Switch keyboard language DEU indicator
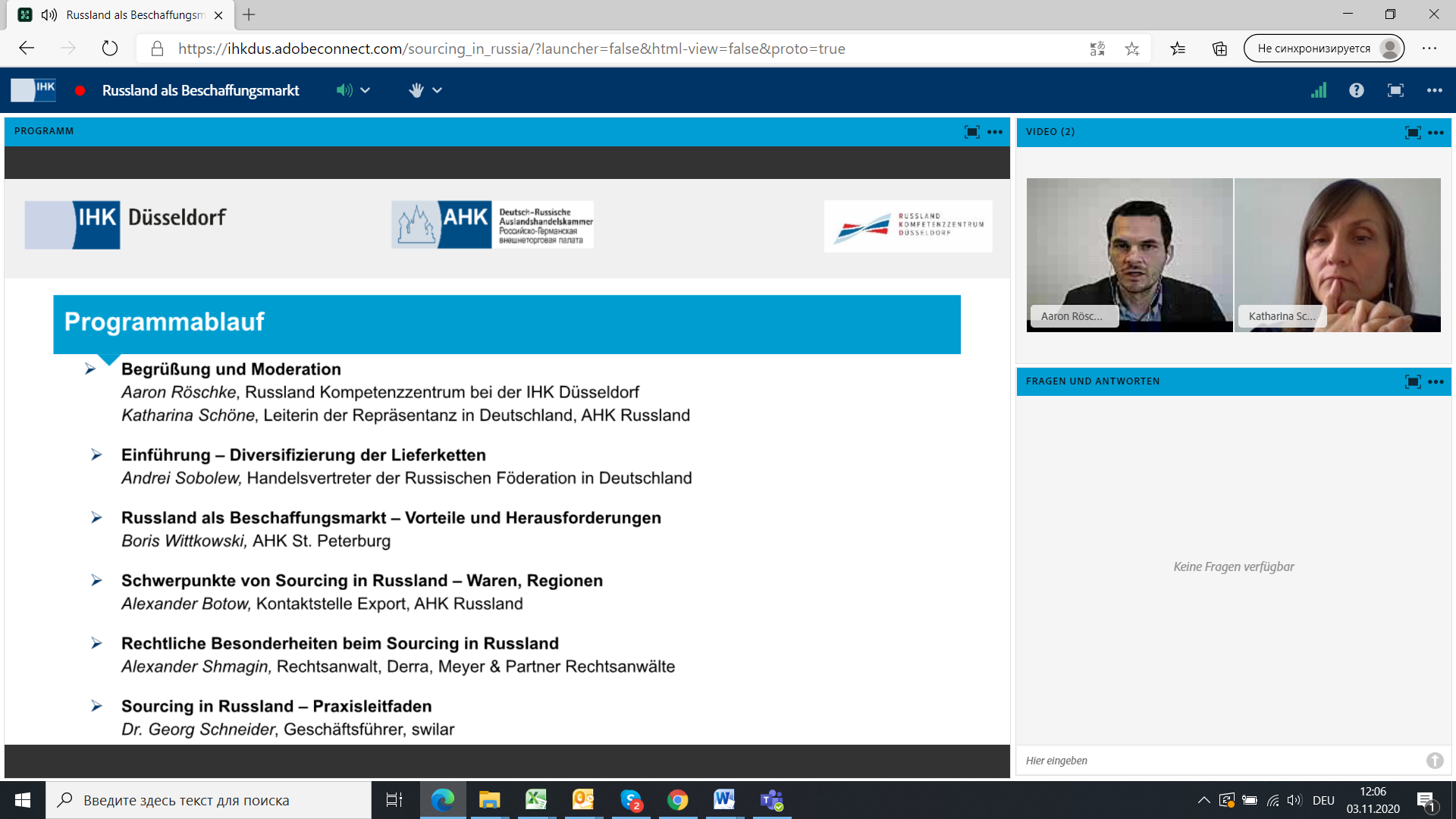Screen dimensions: 1456x819 [1323, 800]
